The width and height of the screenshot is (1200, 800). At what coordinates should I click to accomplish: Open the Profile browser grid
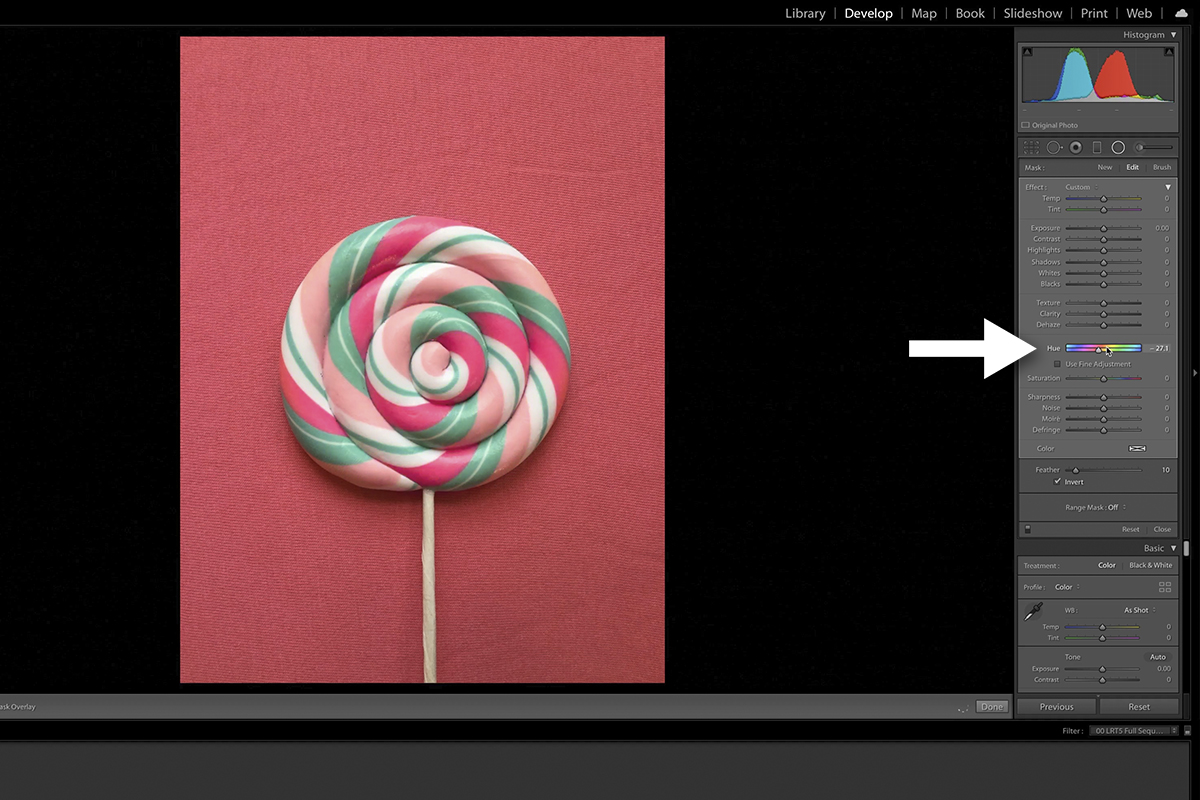[1165, 587]
